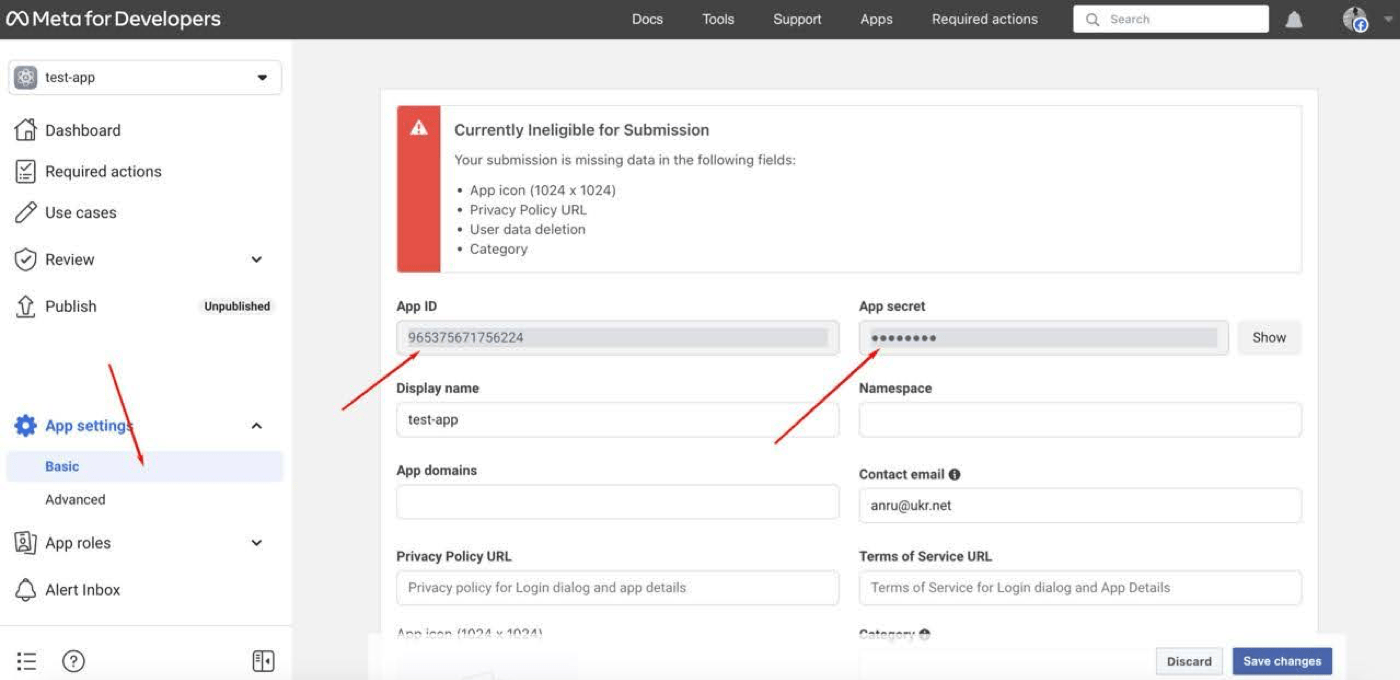Open the test-app selector dropdown
1400x680 pixels.
pyautogui.click(x=145, y=77)
